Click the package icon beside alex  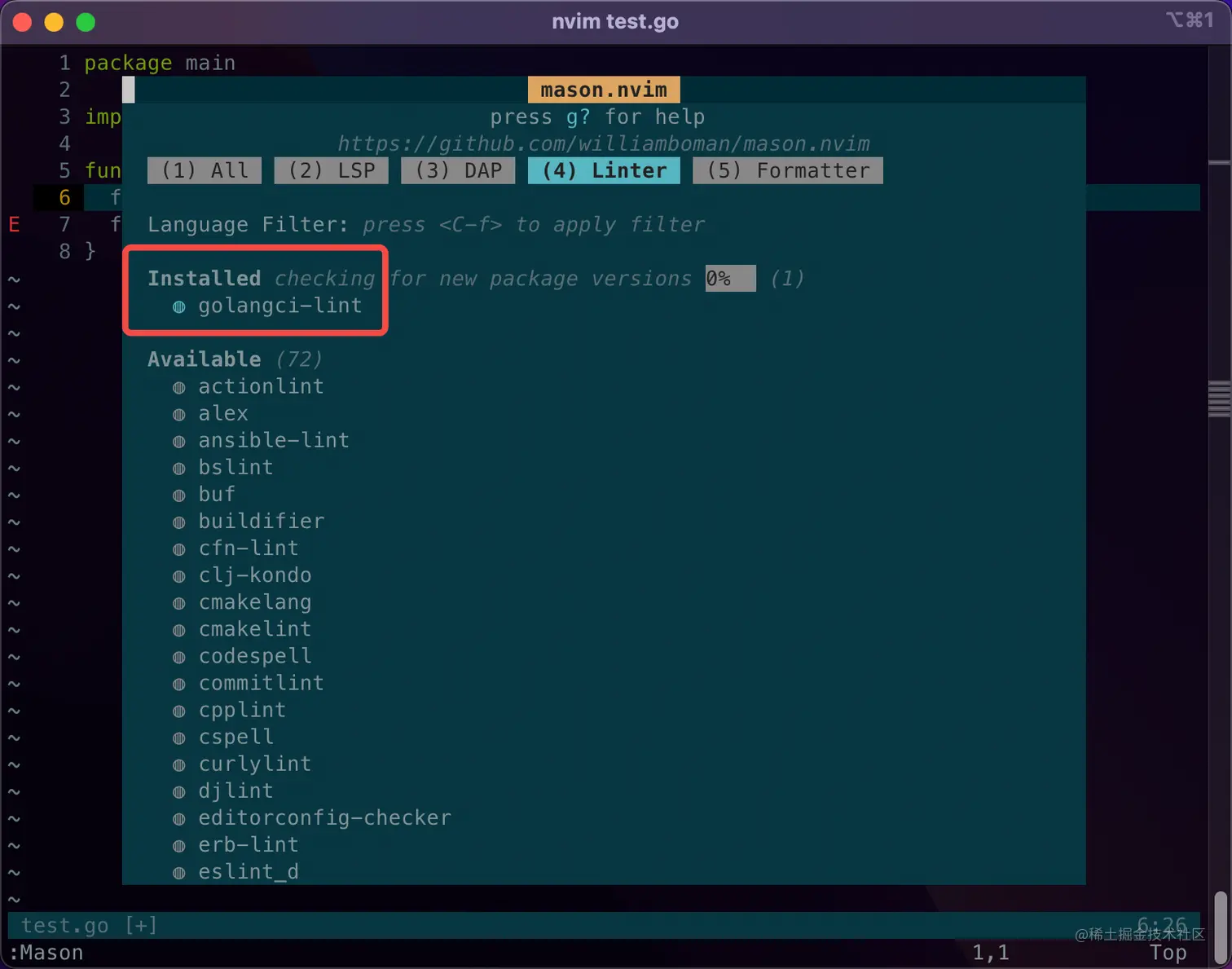pos(179,414)
